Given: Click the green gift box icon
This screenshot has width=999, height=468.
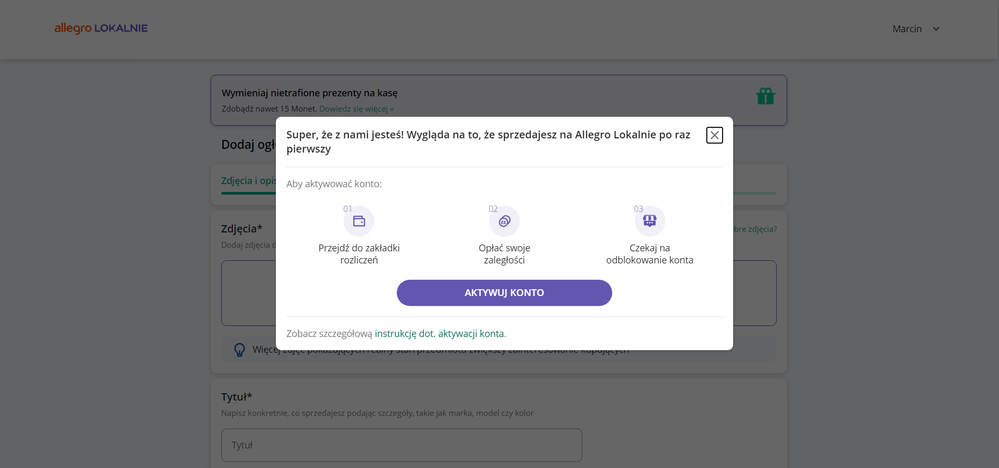Looking at the screenshot, I should tap(765, 96).
